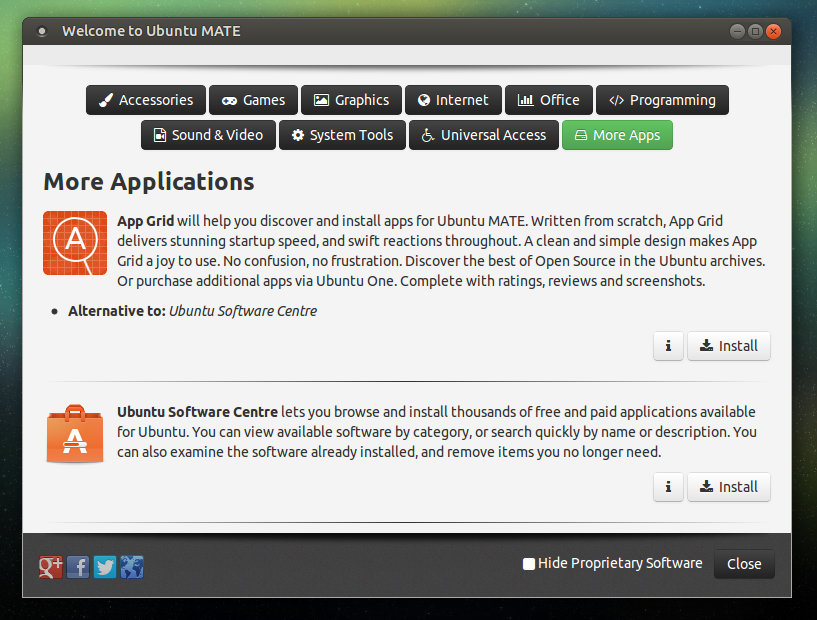817x620 pixels.
Task: Install Ubuntu Software Centre
Action: [728, 487]
